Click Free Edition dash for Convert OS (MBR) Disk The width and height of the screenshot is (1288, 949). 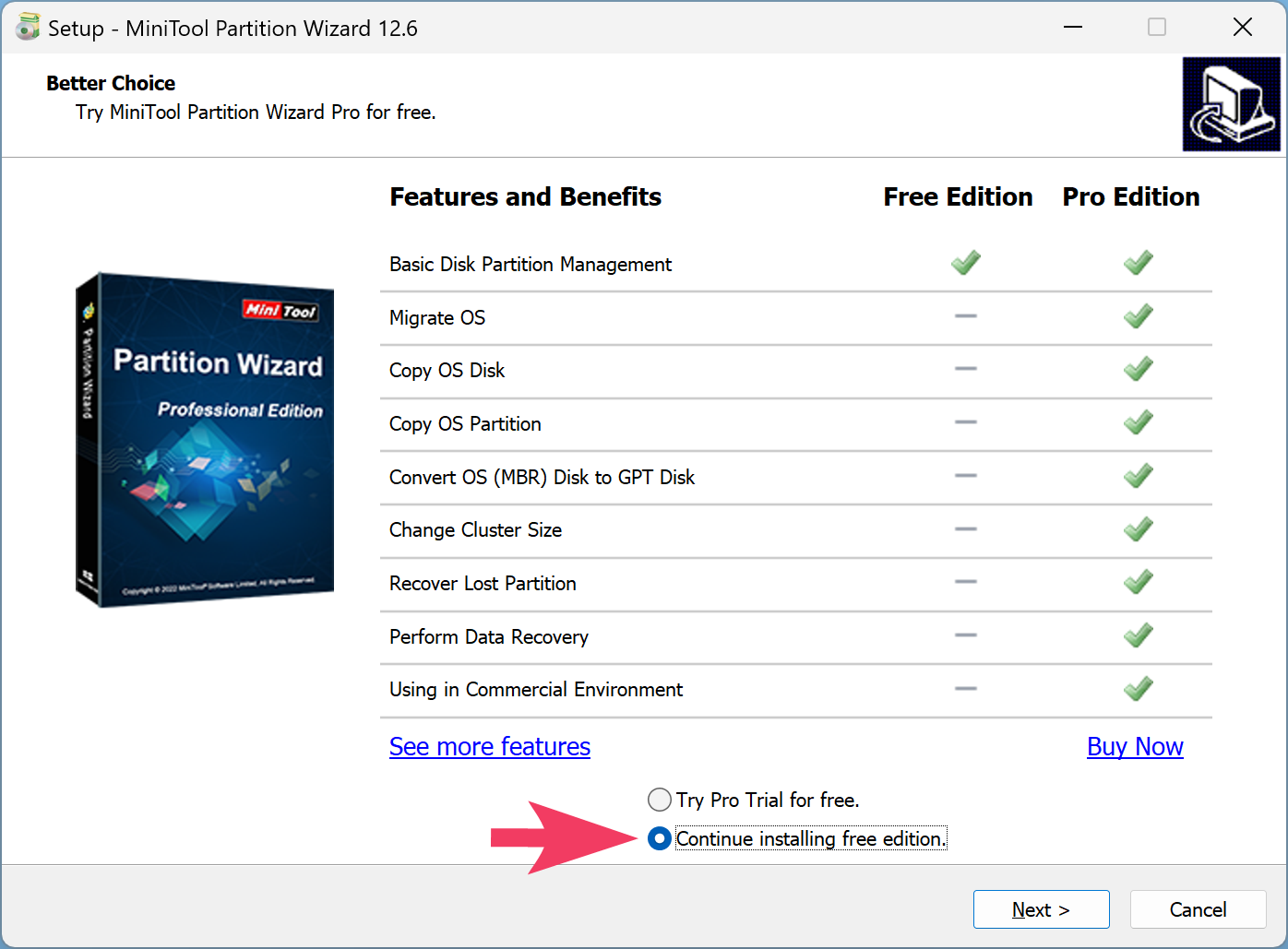tap(966, 475)
